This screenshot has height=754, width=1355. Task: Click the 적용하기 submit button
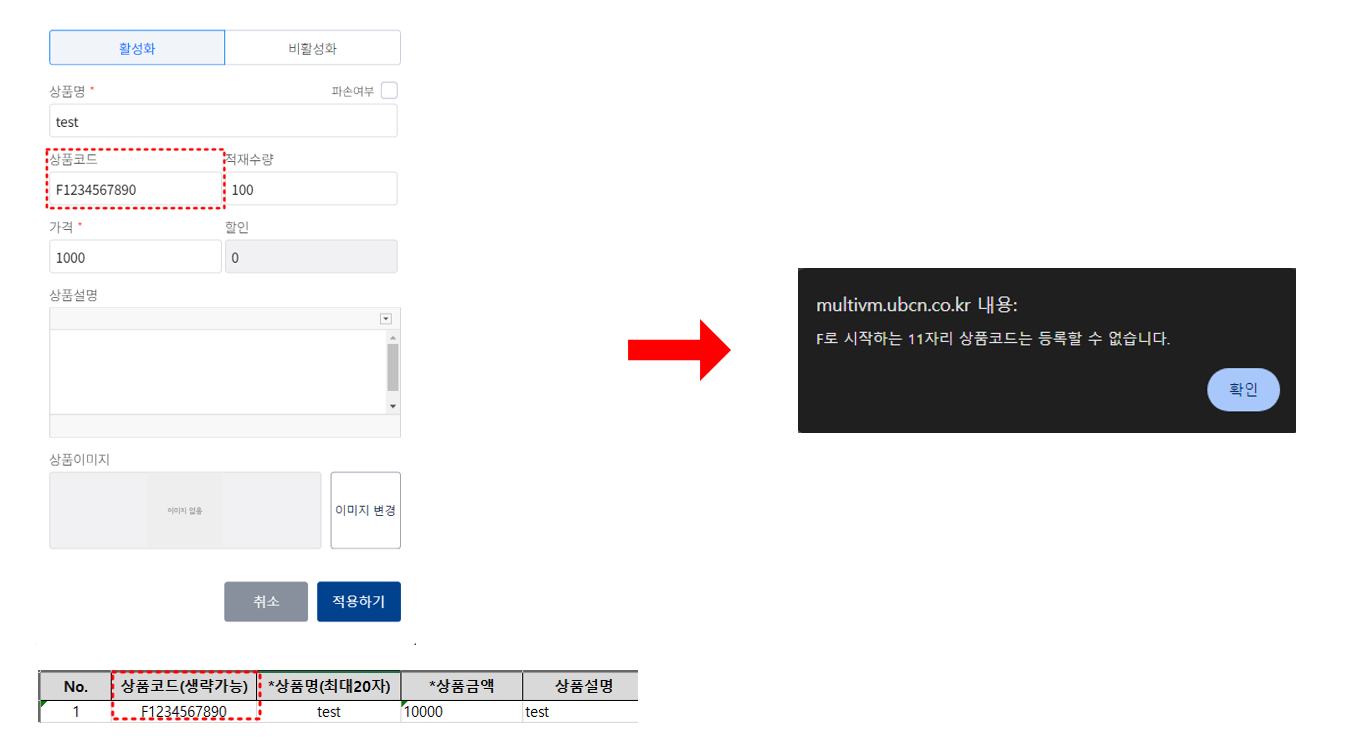tap(358, 601)
